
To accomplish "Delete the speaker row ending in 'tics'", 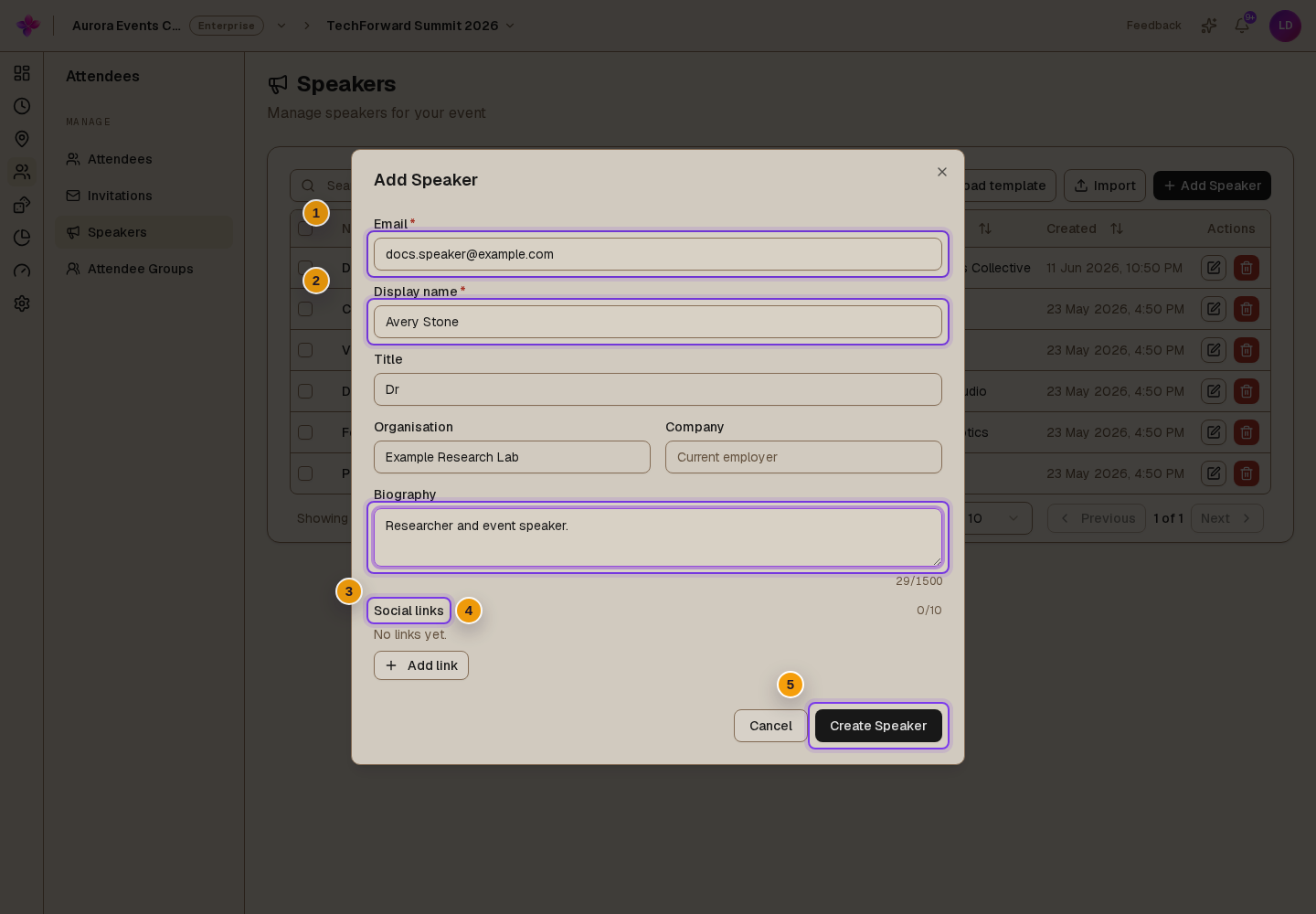I will click(1247, 432).
